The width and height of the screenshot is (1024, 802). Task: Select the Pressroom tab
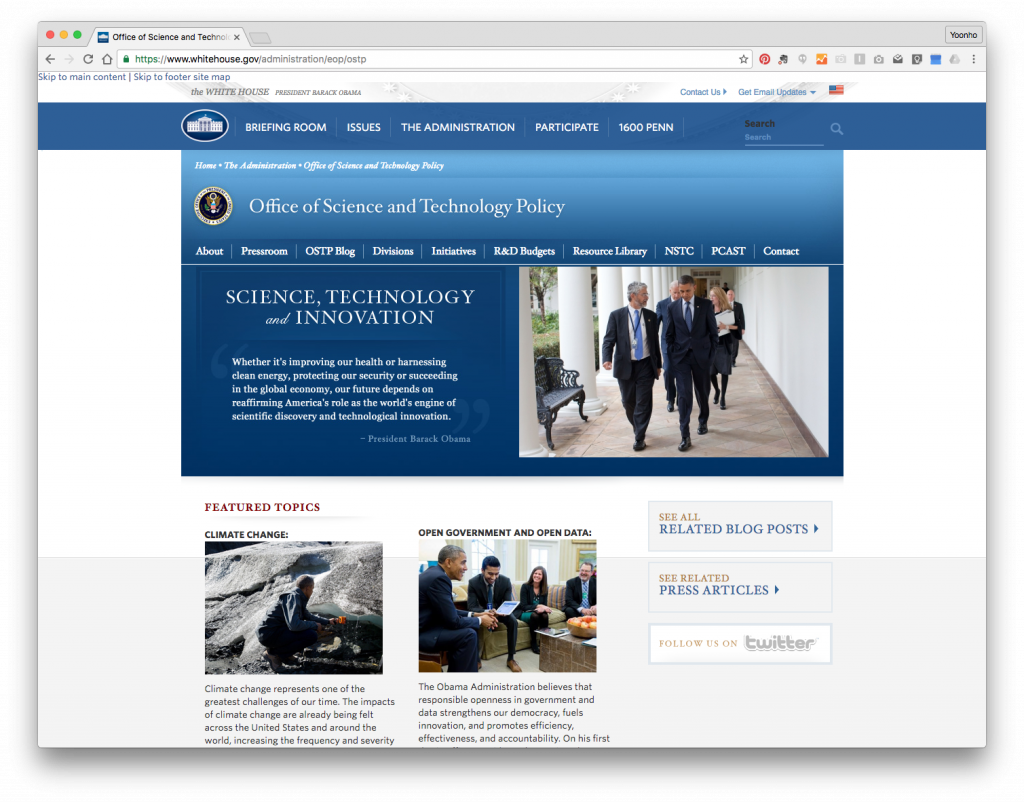click(x=264, y=251)
